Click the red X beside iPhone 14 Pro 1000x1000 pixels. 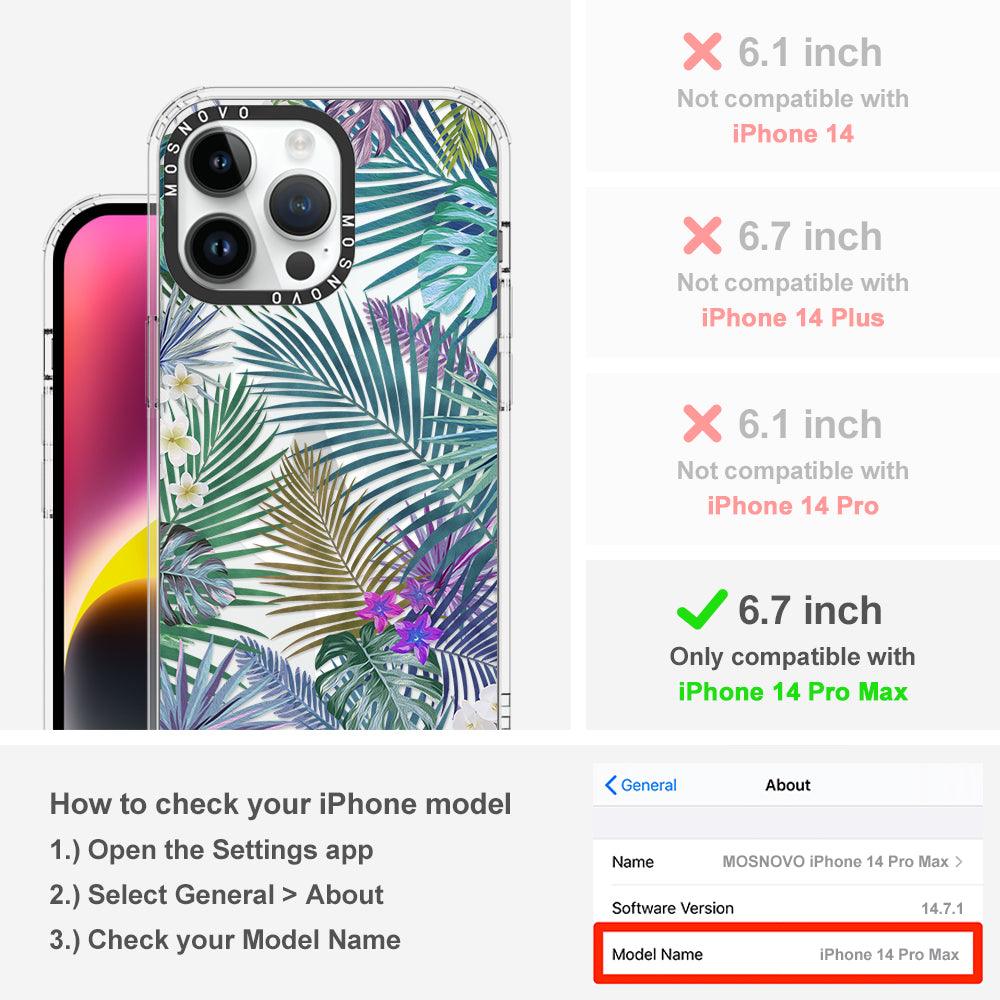(702, 423)
